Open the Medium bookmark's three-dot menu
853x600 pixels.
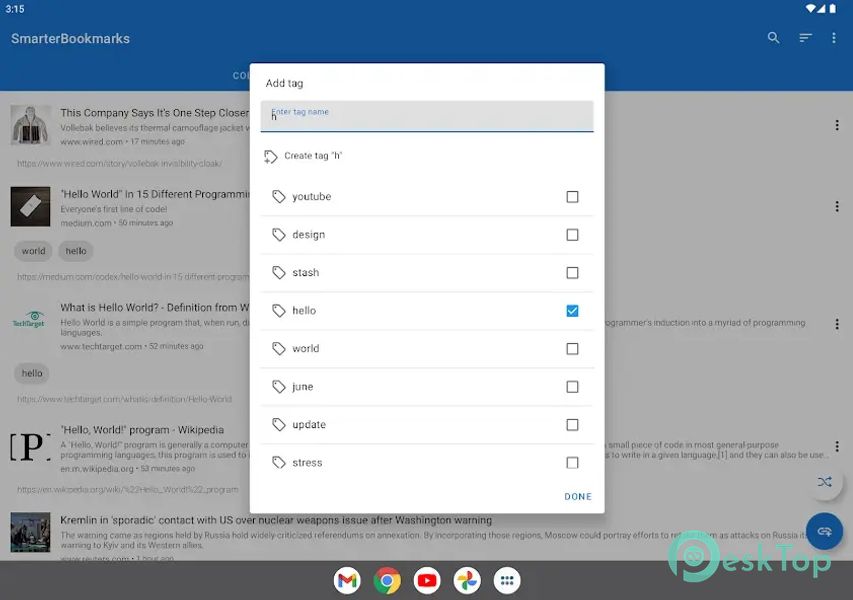pos(837,206)
